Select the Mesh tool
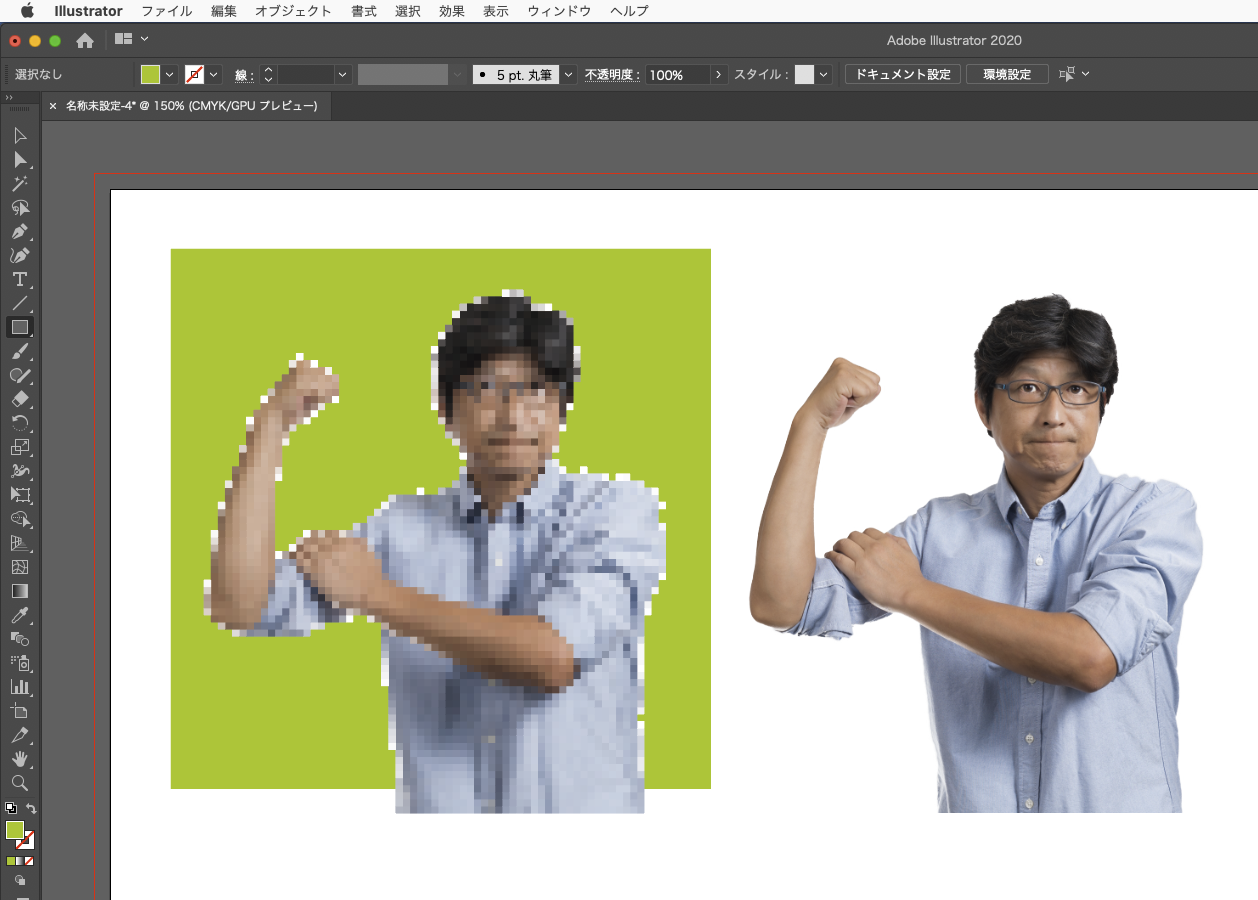1258x900 pixels. click(20, 567)
